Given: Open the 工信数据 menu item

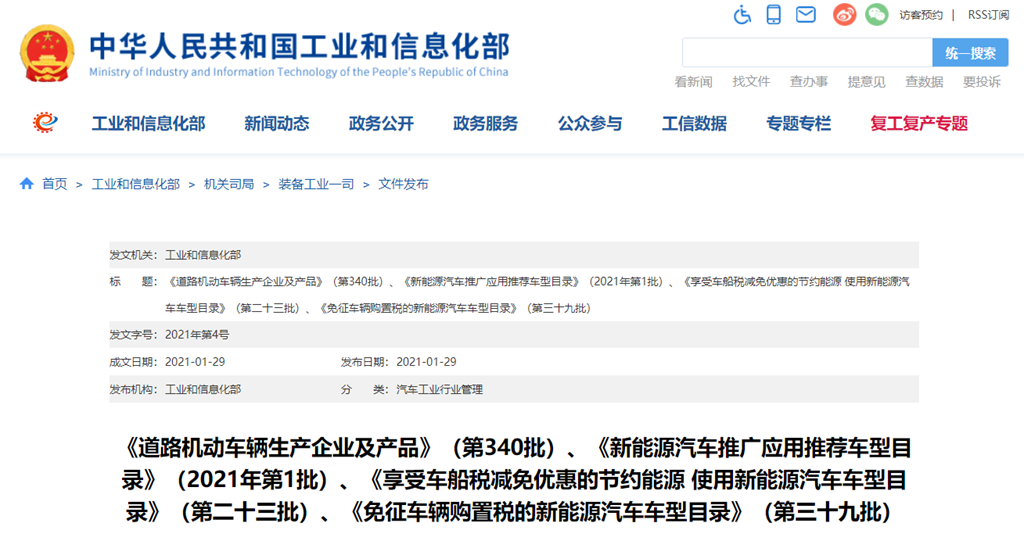Looking at the screenshot, I should [694, 124].
